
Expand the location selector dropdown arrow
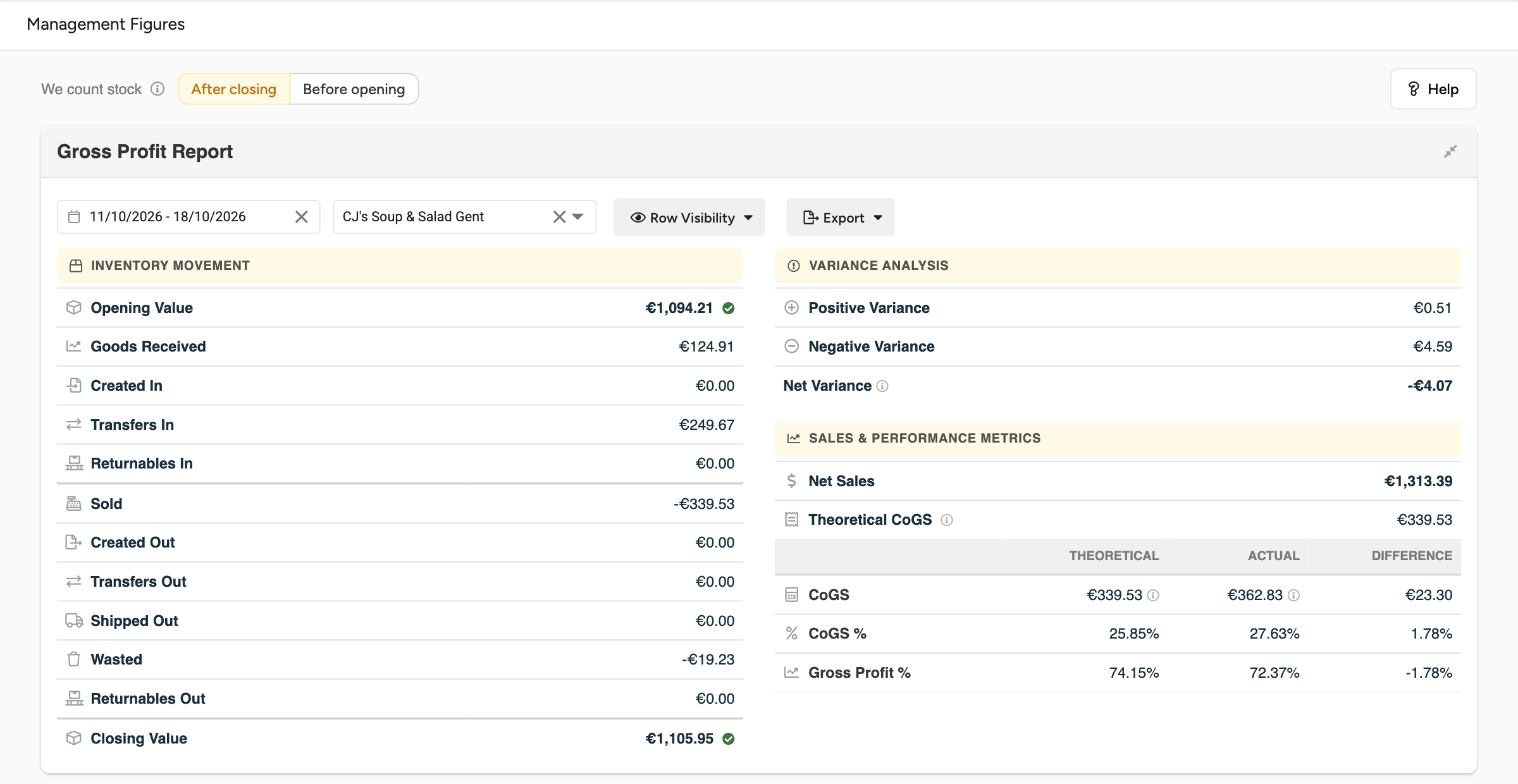[578, 217]
